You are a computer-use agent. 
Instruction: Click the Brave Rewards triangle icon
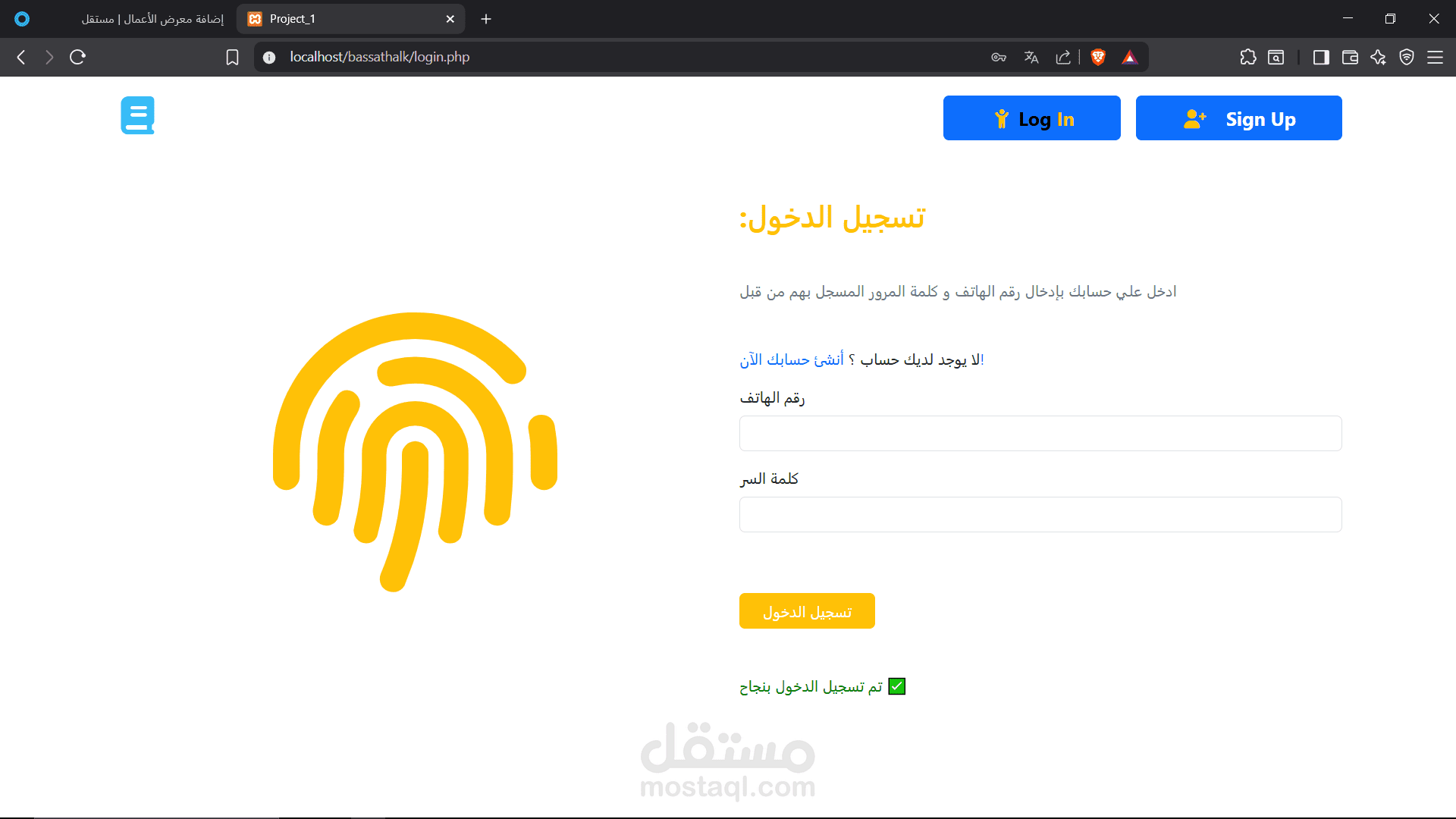tap(1129, 57)
